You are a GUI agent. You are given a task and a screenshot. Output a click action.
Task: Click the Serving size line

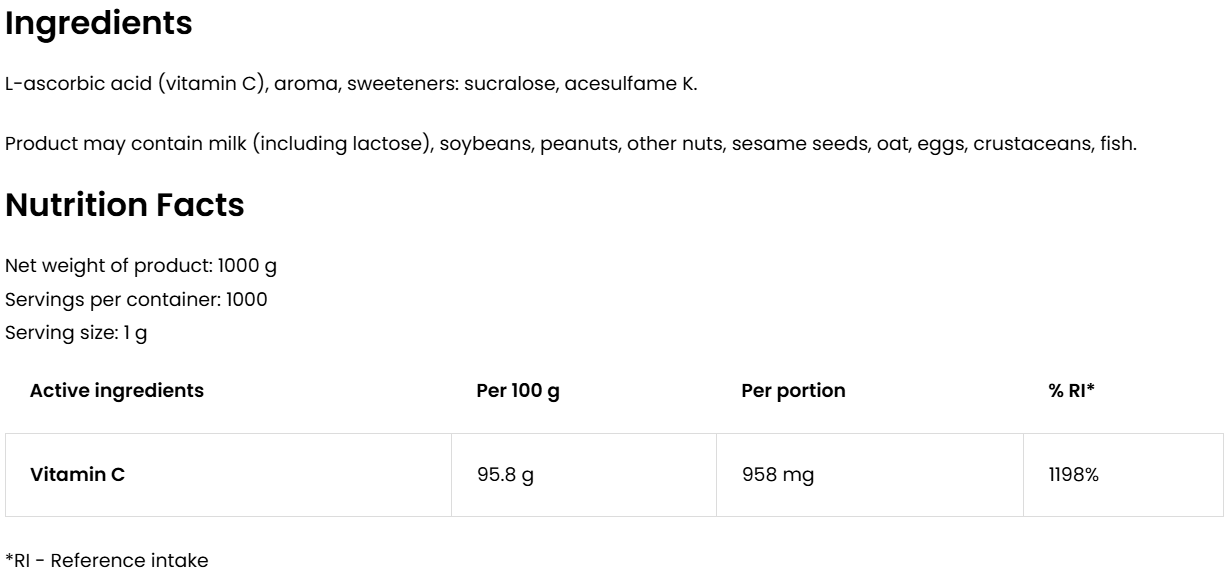click(76, 331)
